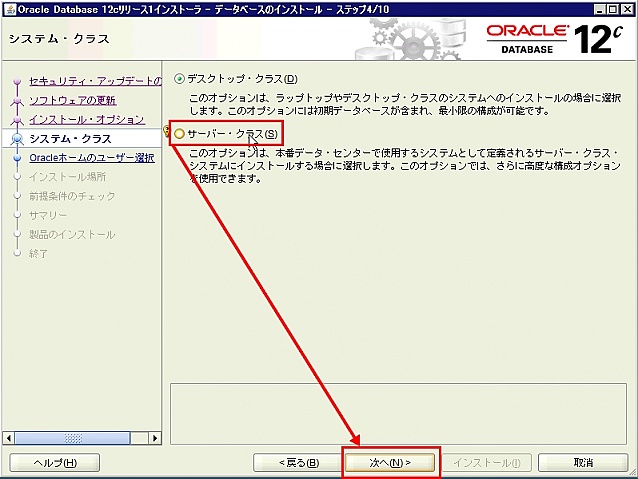Select the サーバー・クラス radio button

tap(179, 134)
